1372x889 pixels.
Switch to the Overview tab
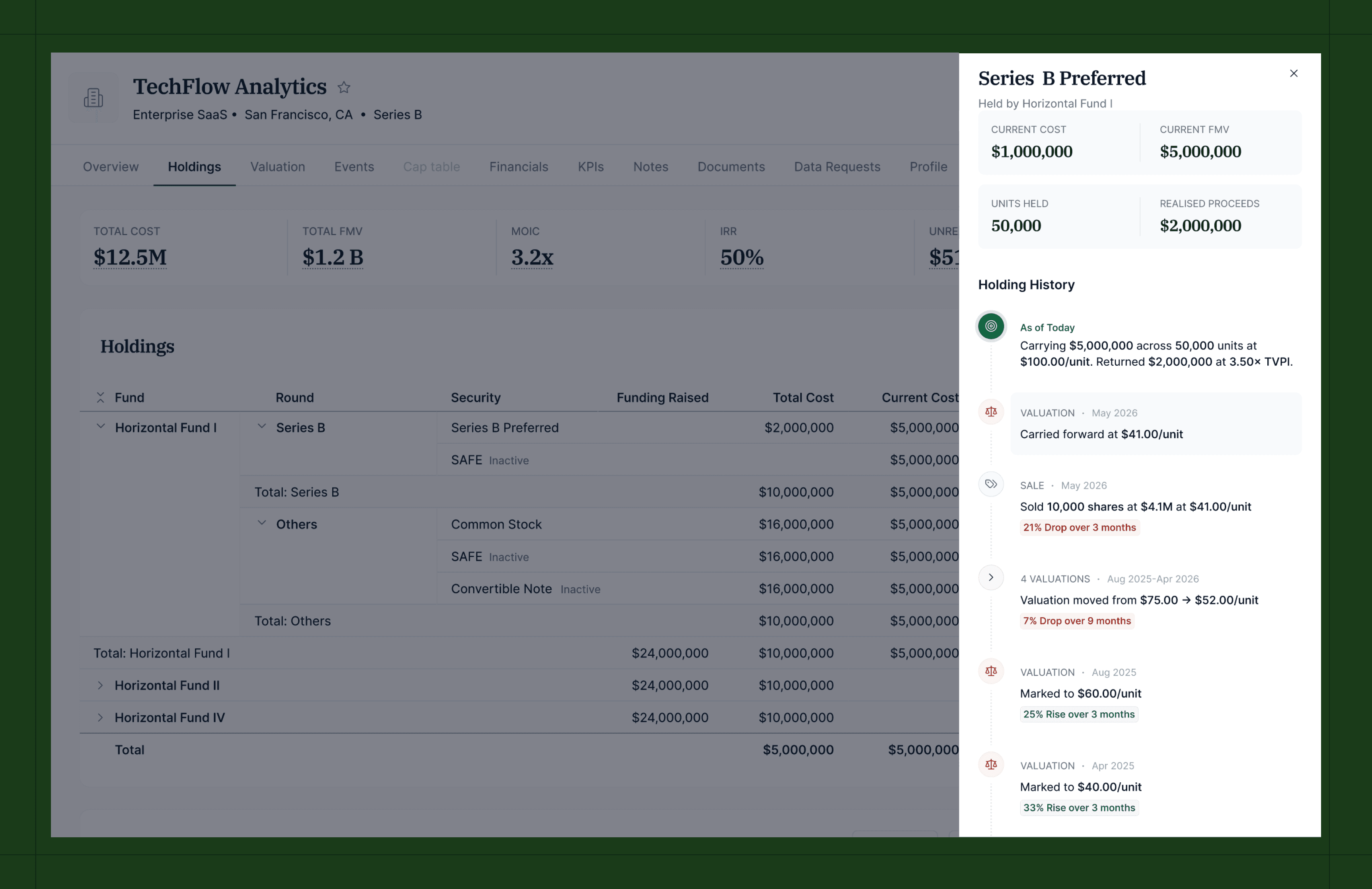click(x=111, y=167)
